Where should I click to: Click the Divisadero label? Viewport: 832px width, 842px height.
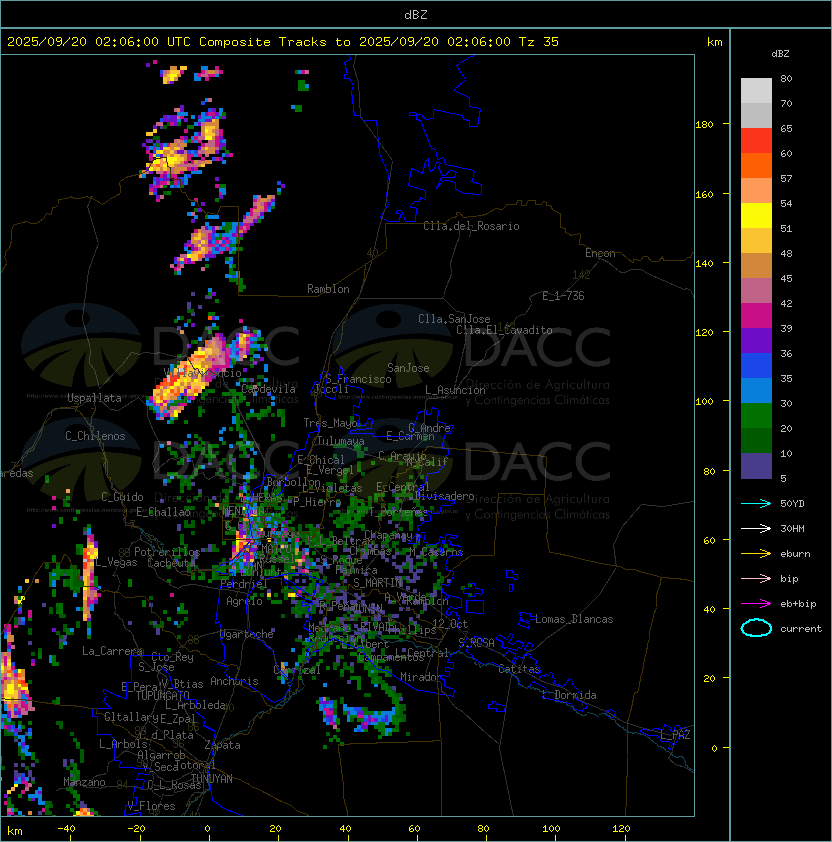[444, 496]
